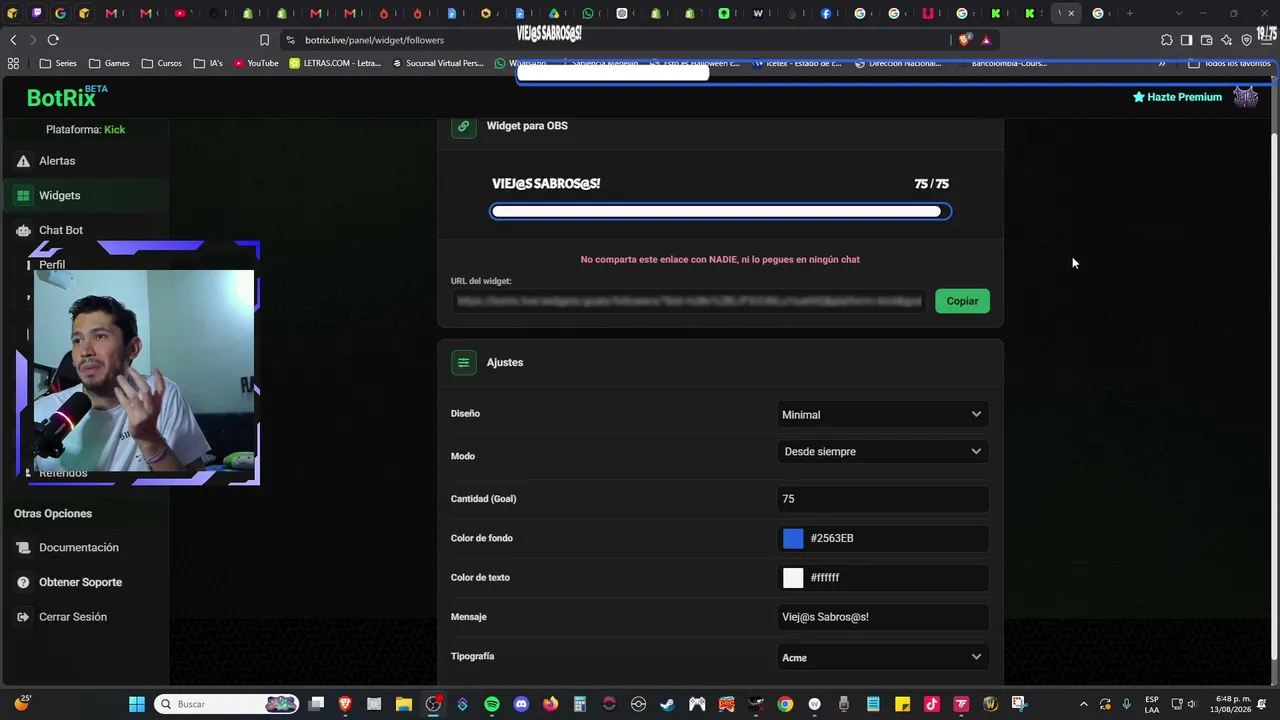Open the Modo dropdown showing Desde siempre
The width and height of the screenshot is (1280, 720).
[883, 452]
